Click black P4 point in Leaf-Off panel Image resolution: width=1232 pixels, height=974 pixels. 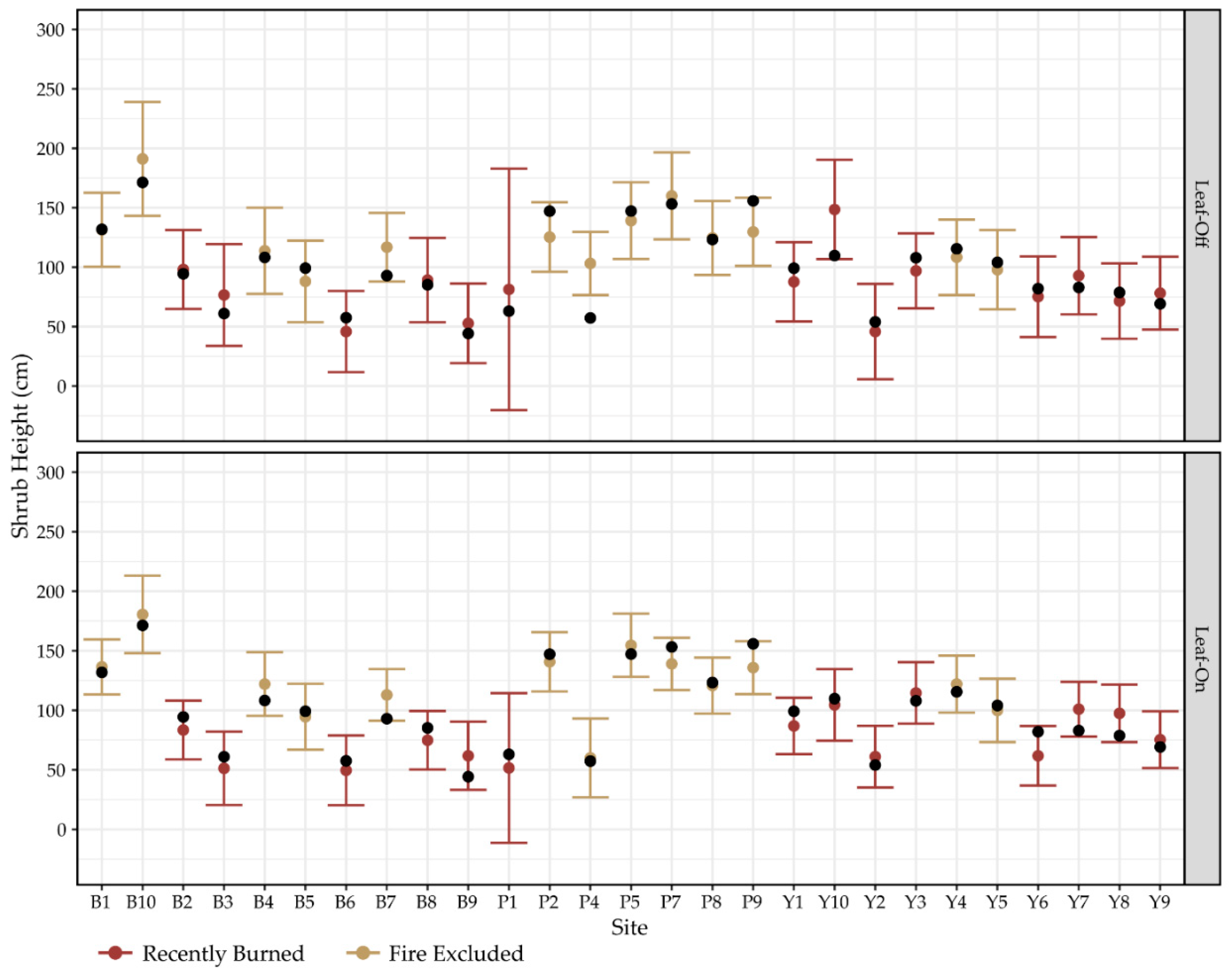[590, 318]
